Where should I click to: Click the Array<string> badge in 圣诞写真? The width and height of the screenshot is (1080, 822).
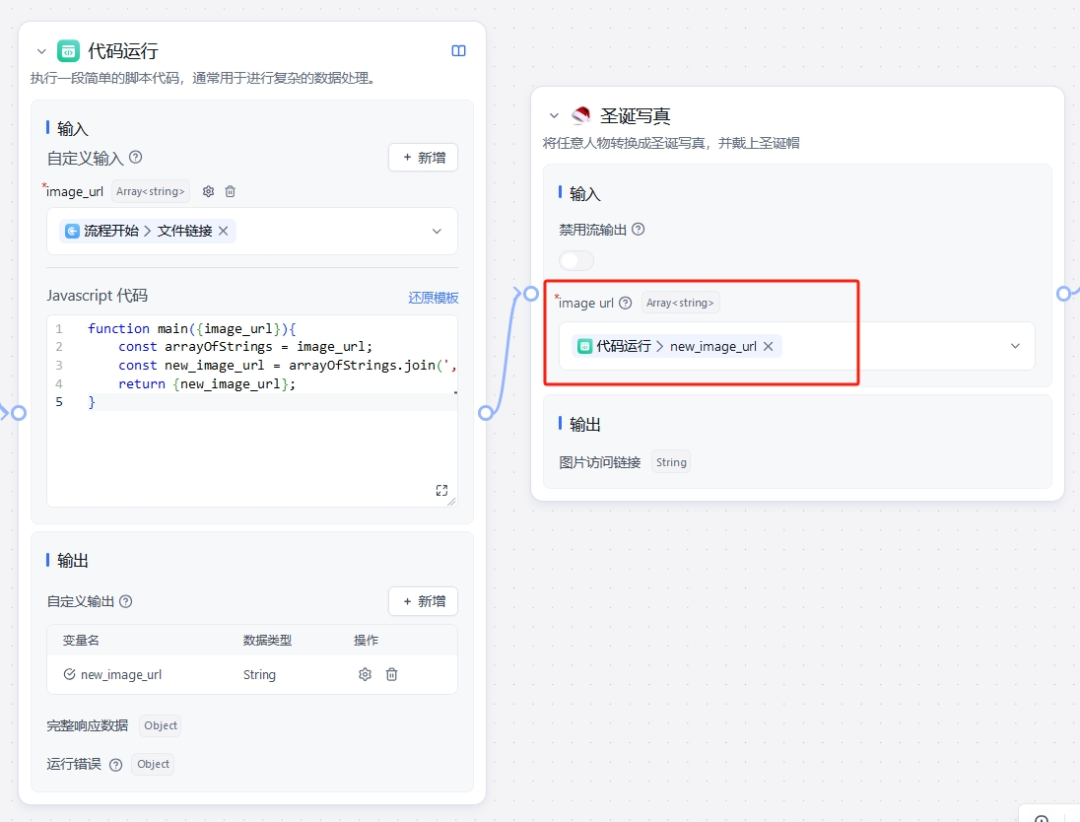click(680, 302)
